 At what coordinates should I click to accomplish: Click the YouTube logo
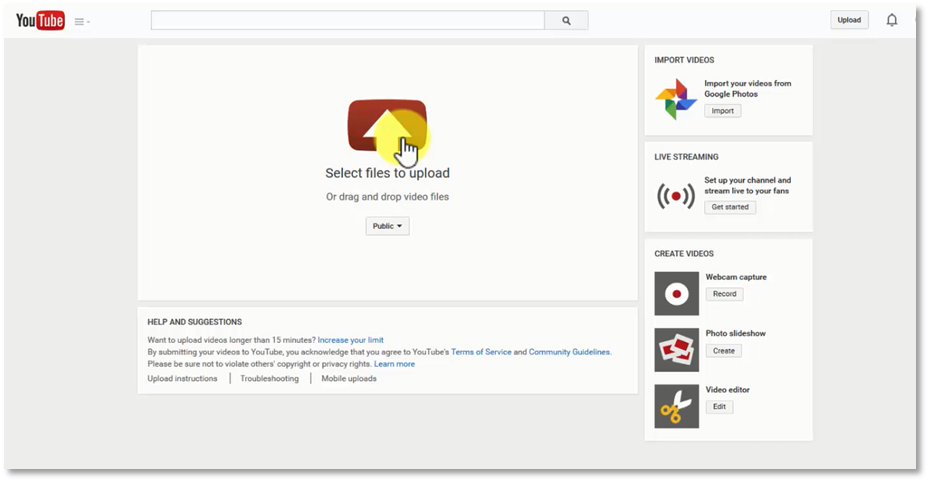tap(40, 21)
